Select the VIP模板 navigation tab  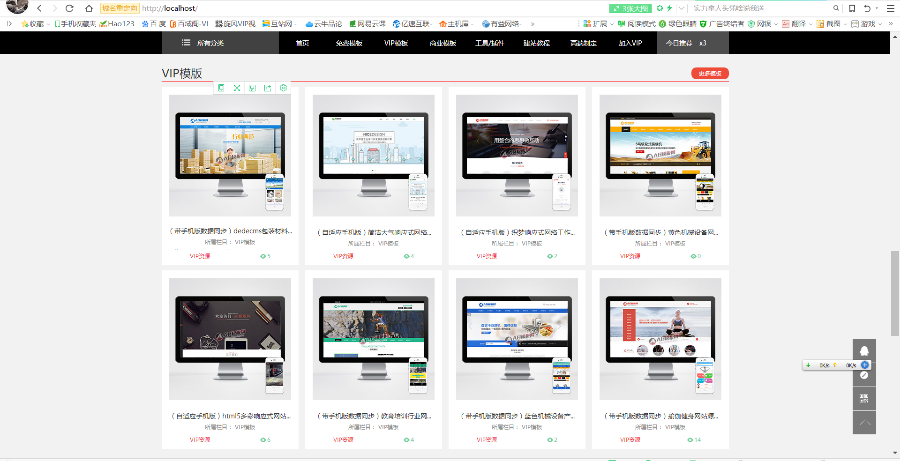point(395,43)
